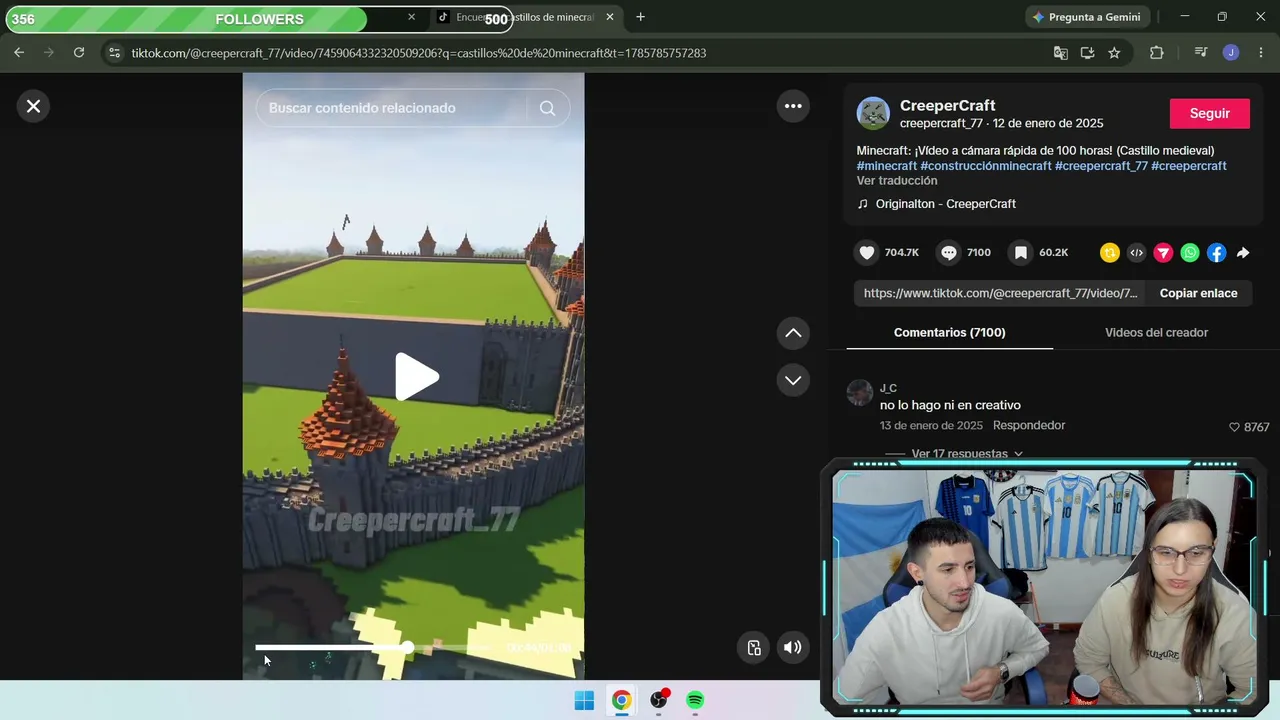Viewport: 1280px width, 720px height.
Task: Toggle the video sound with the speaker icon
Action: coord(792,647)
